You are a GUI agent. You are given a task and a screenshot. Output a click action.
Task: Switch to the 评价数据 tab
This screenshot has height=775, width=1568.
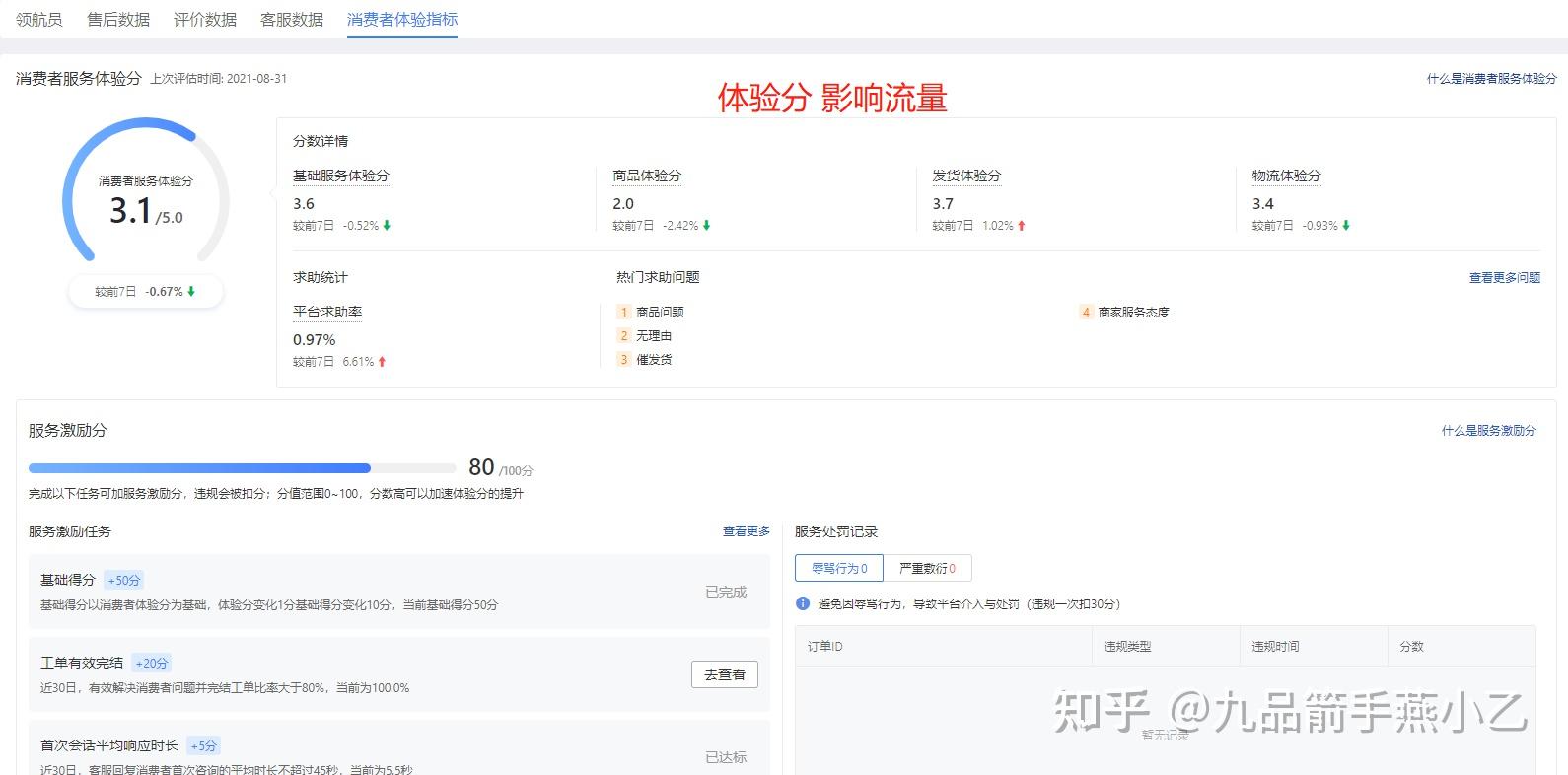(x=205, y=19)
